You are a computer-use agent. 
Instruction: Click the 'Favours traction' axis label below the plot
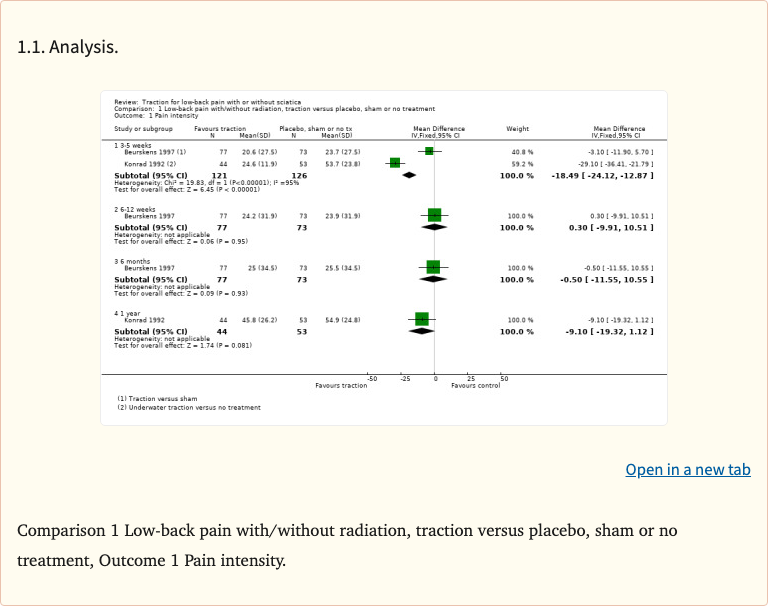(x=341, y=386)
